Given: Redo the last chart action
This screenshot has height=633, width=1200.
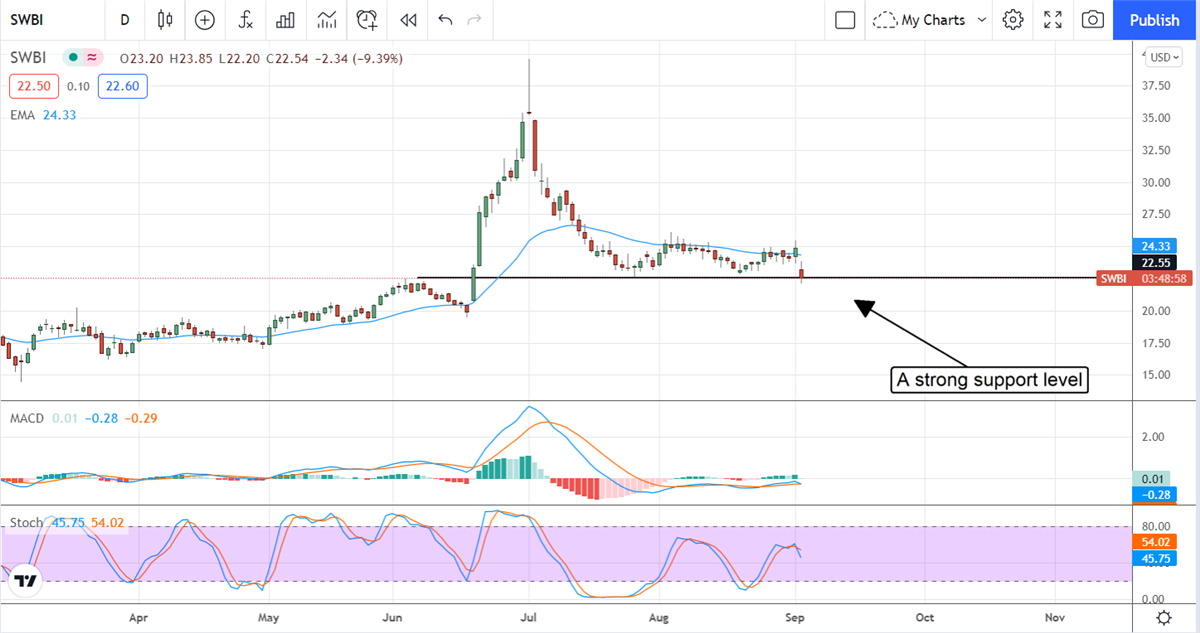Looking at the screenshot, I should 474,19.
